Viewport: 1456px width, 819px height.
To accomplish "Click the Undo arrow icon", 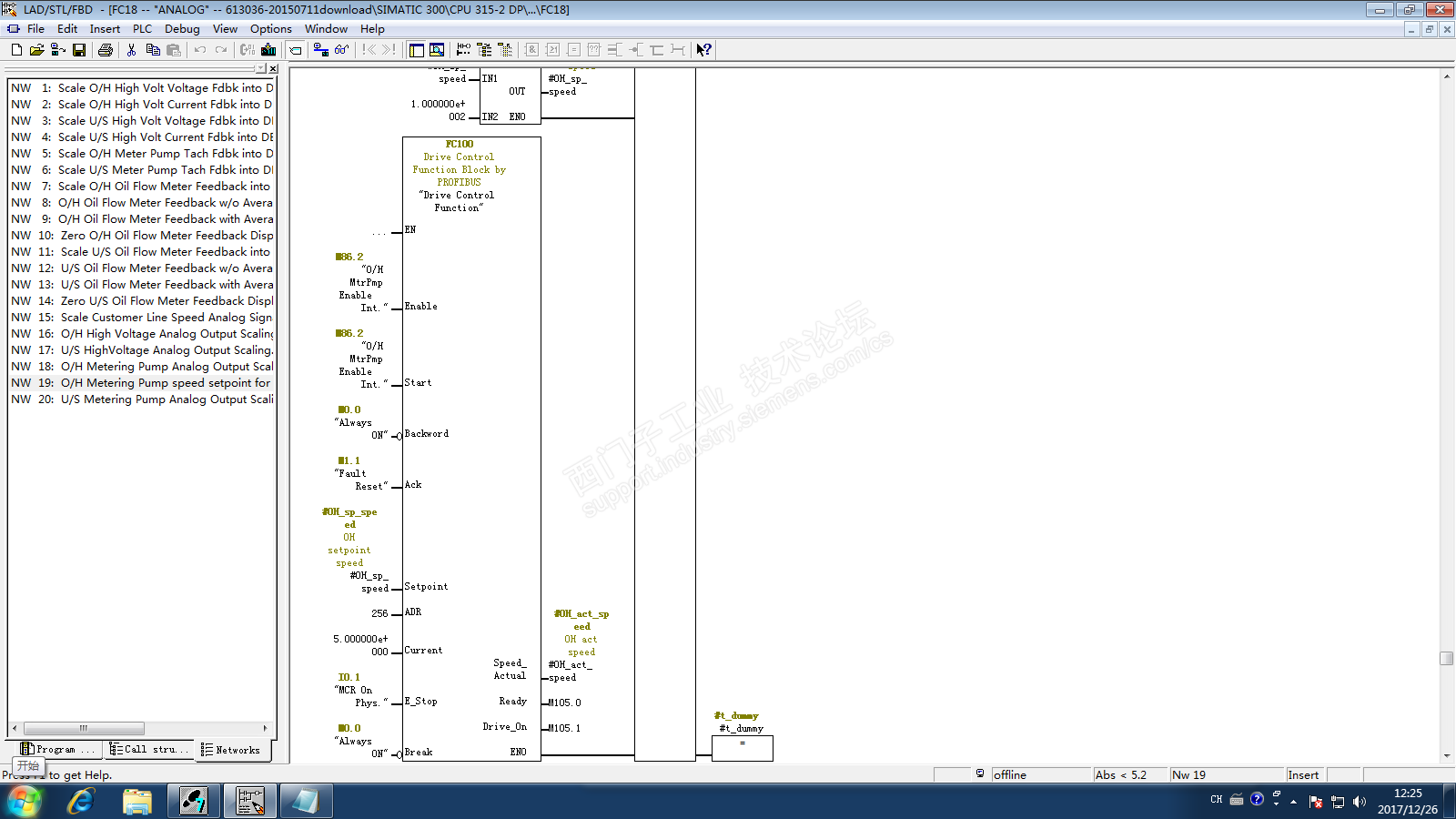I will [x=200, y=50].
